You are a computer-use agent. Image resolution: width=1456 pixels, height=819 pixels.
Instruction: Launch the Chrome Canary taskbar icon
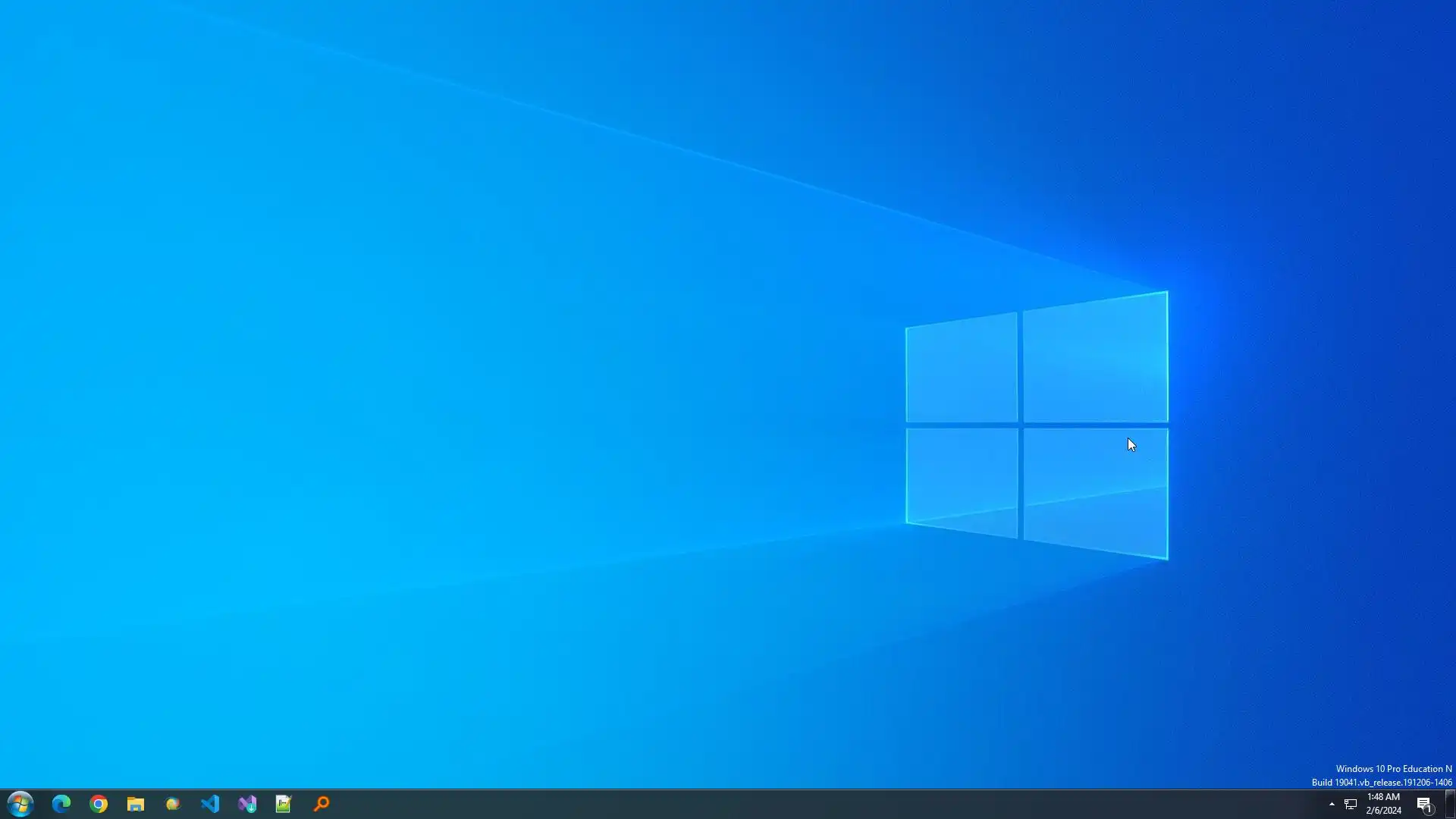tap(173, 804)
